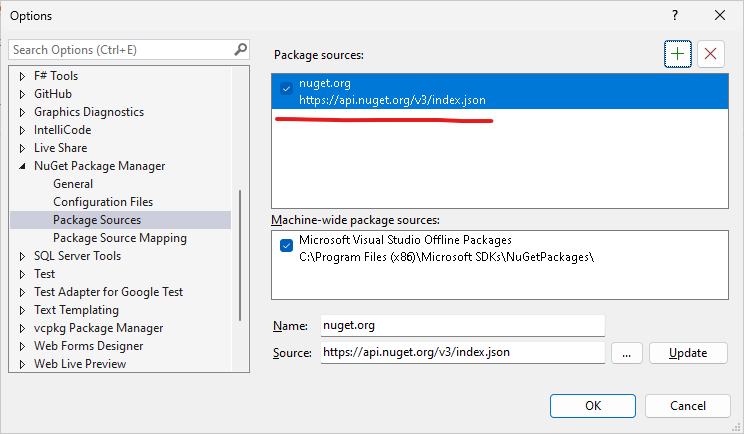
Task: Toggle Microsoft Visual Studio Offline Packages checkbox
Action: (x=287, y=245)
